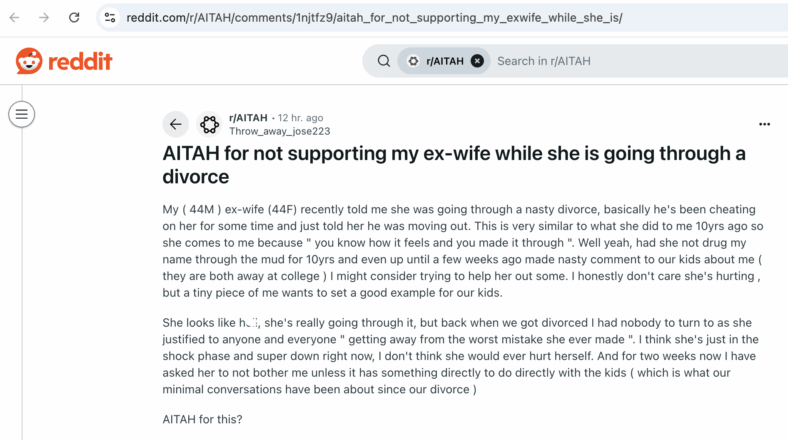788x440 pixels.
Task: Open the Throw_away_jose223 user profile
Action: pos(279,131)
